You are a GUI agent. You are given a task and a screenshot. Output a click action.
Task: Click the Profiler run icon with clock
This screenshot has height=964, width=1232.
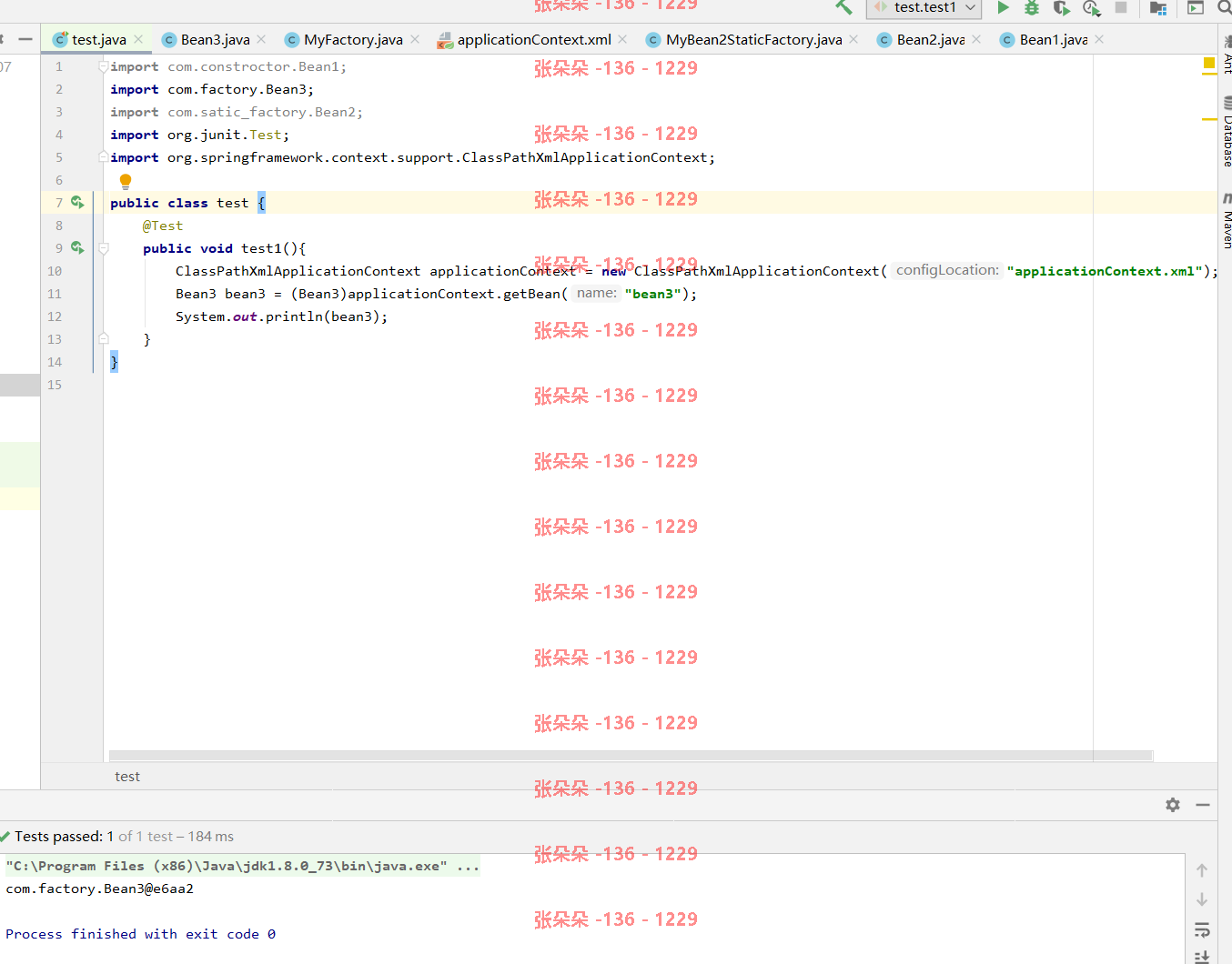click(1091, 7)
